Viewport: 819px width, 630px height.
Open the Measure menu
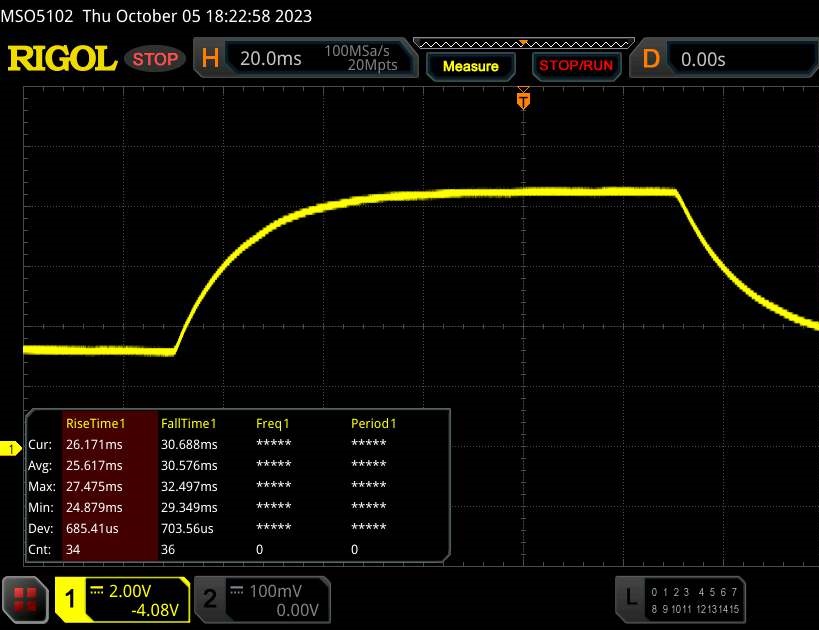click(471, 66)
